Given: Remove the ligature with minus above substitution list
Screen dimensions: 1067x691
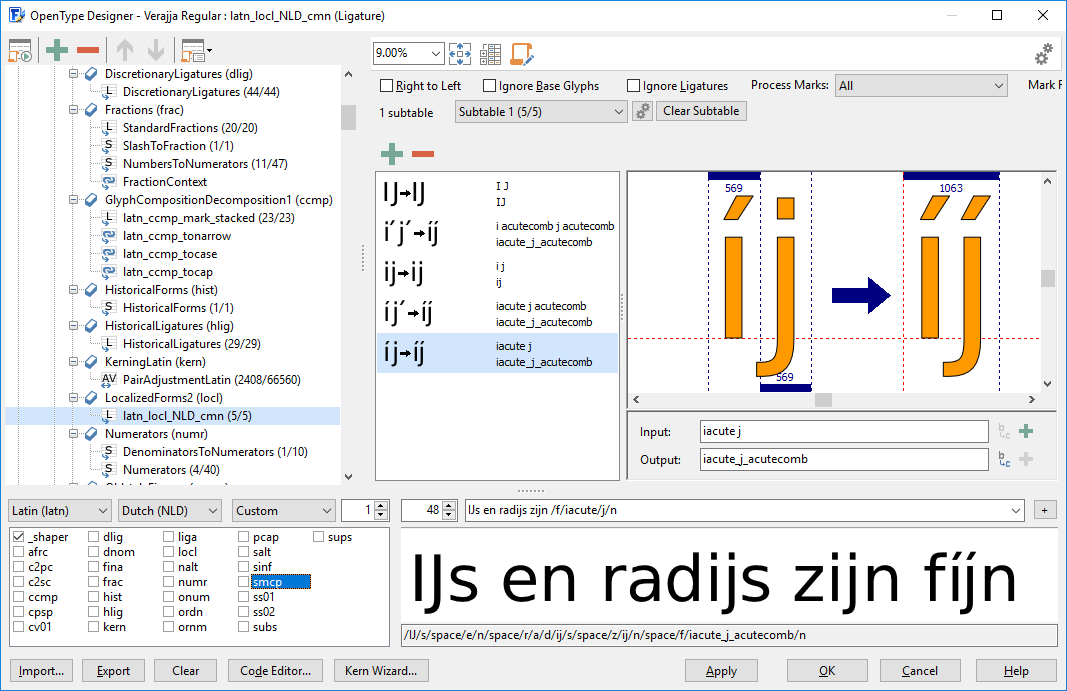Looking at the screenshot, I should tap(423, 154).
